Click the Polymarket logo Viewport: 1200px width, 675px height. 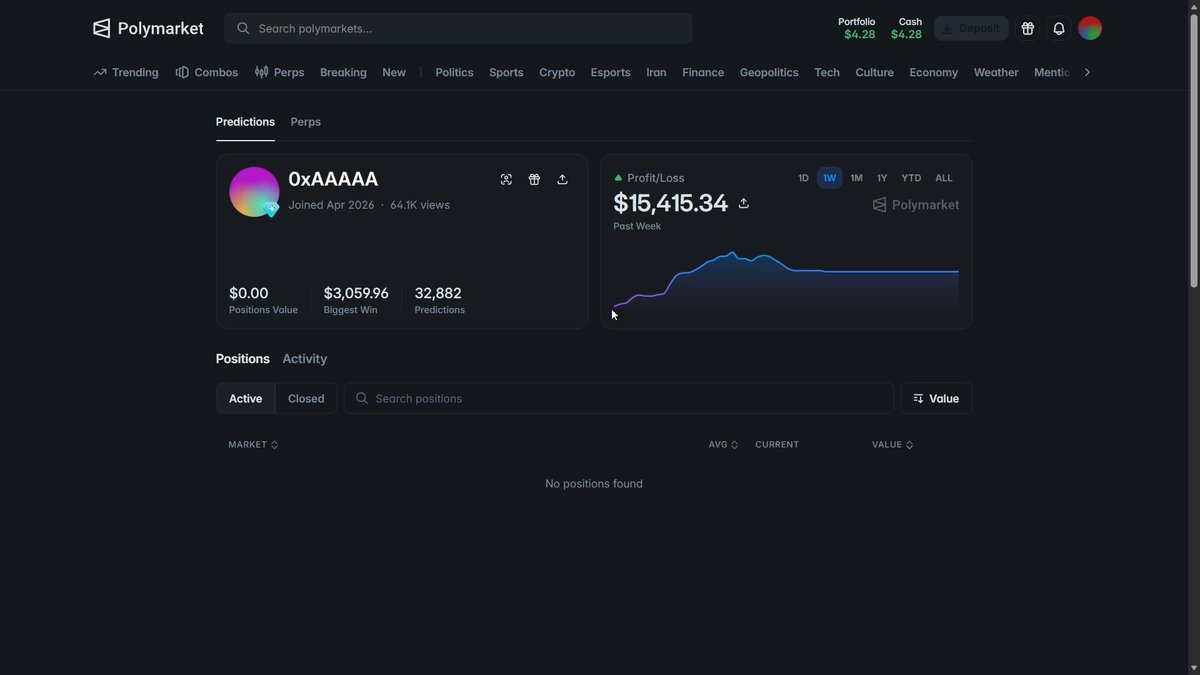pyautogui.click(x=148, y=28)
